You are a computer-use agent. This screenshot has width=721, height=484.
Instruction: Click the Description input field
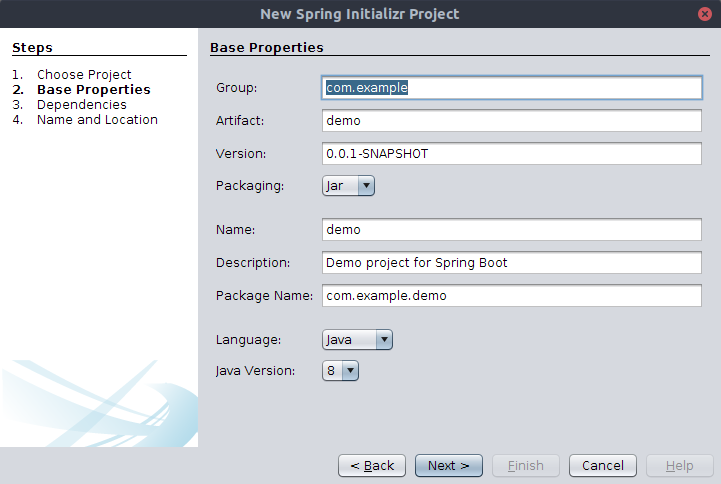point(512,262)
